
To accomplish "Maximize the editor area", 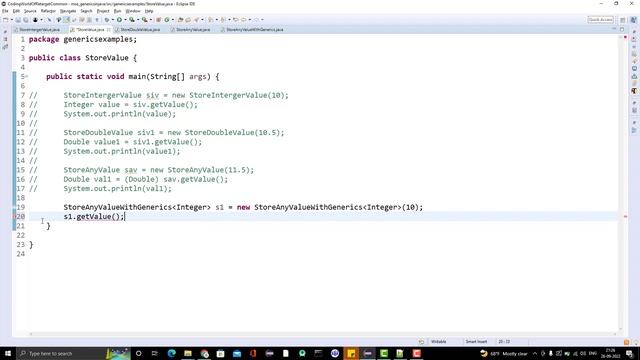I will coord(622,29).
